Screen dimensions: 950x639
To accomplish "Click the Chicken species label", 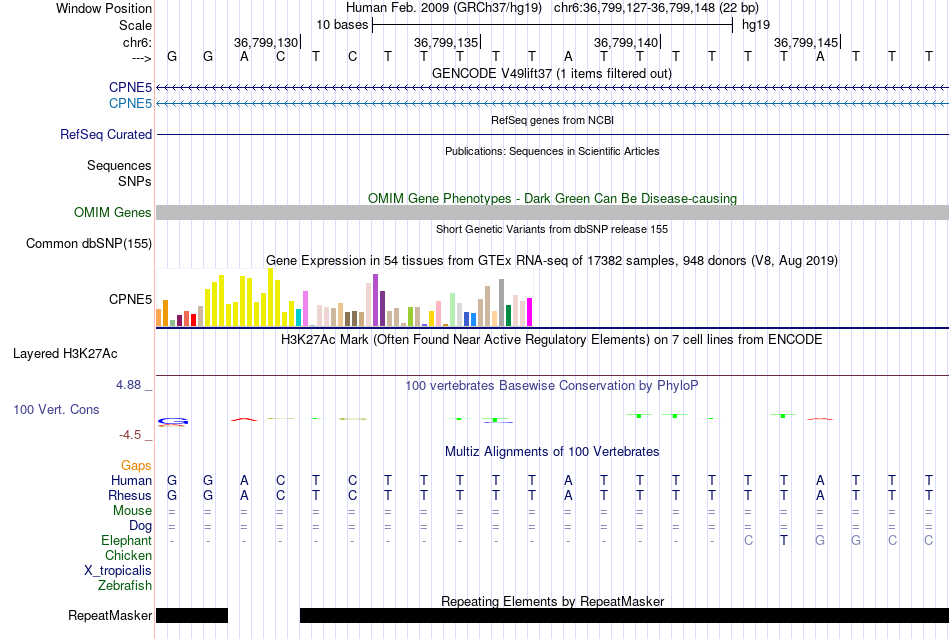I will (x=128, y=555).
